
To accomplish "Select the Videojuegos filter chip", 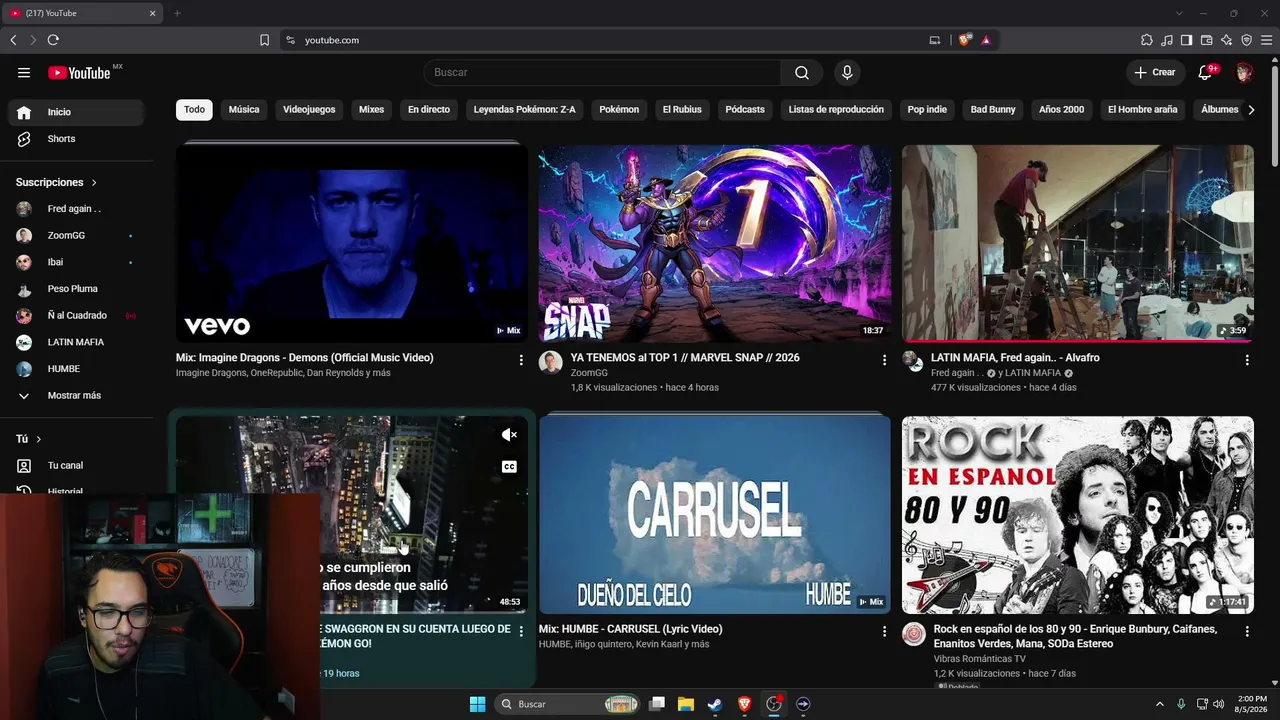I will pos(309,110).
